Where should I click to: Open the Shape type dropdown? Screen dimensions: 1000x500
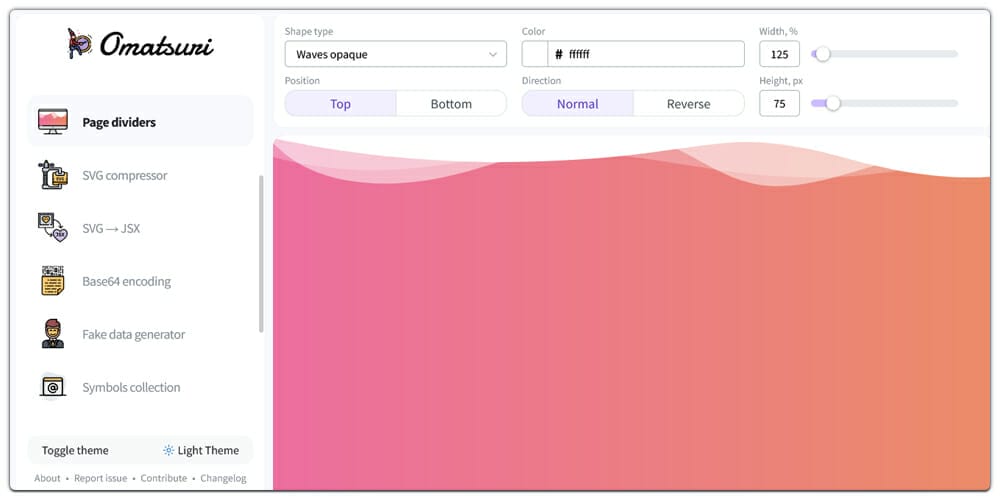395,54
